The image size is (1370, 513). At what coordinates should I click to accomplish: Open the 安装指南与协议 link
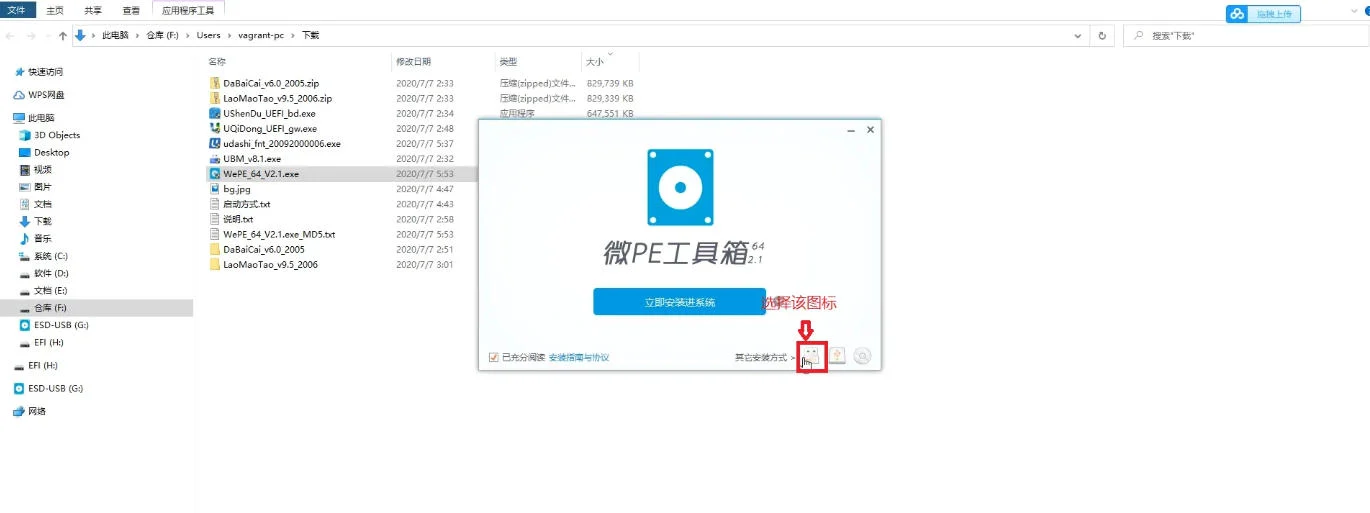pos(578,357)
